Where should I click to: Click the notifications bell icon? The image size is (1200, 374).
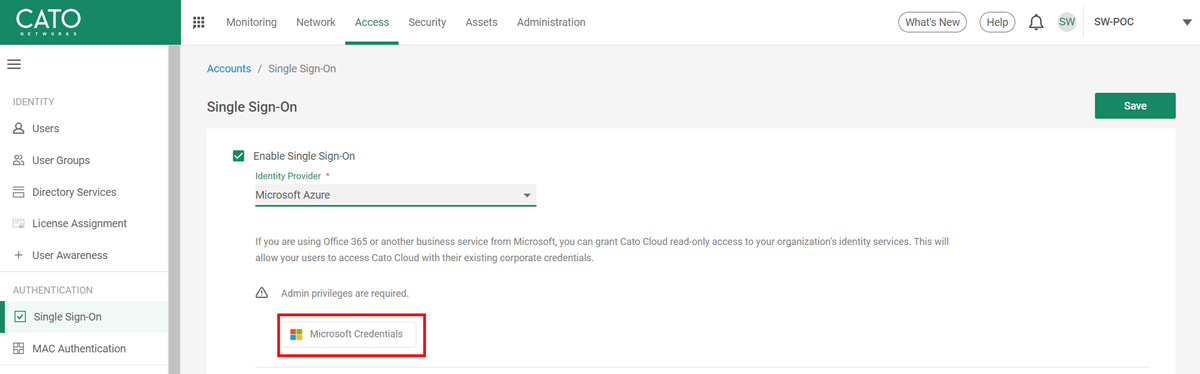point(1036,22)
